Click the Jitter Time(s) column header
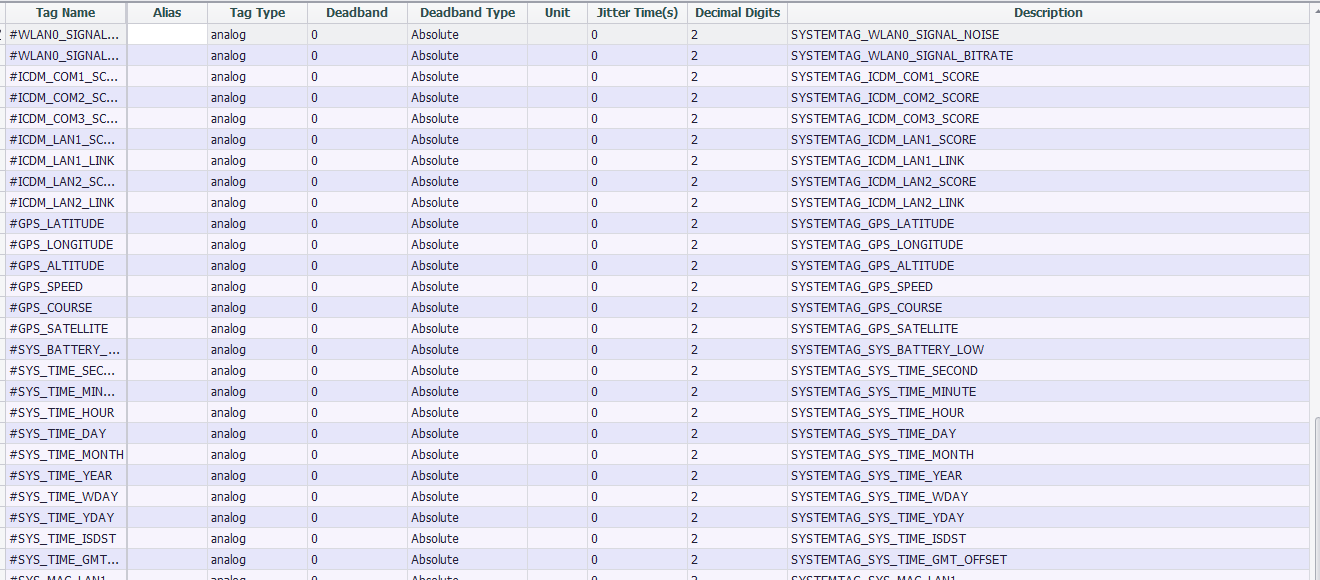Image resolution: width=1320 pixels, height=580 pixels. pyautogui.click(x=637, y=13)
